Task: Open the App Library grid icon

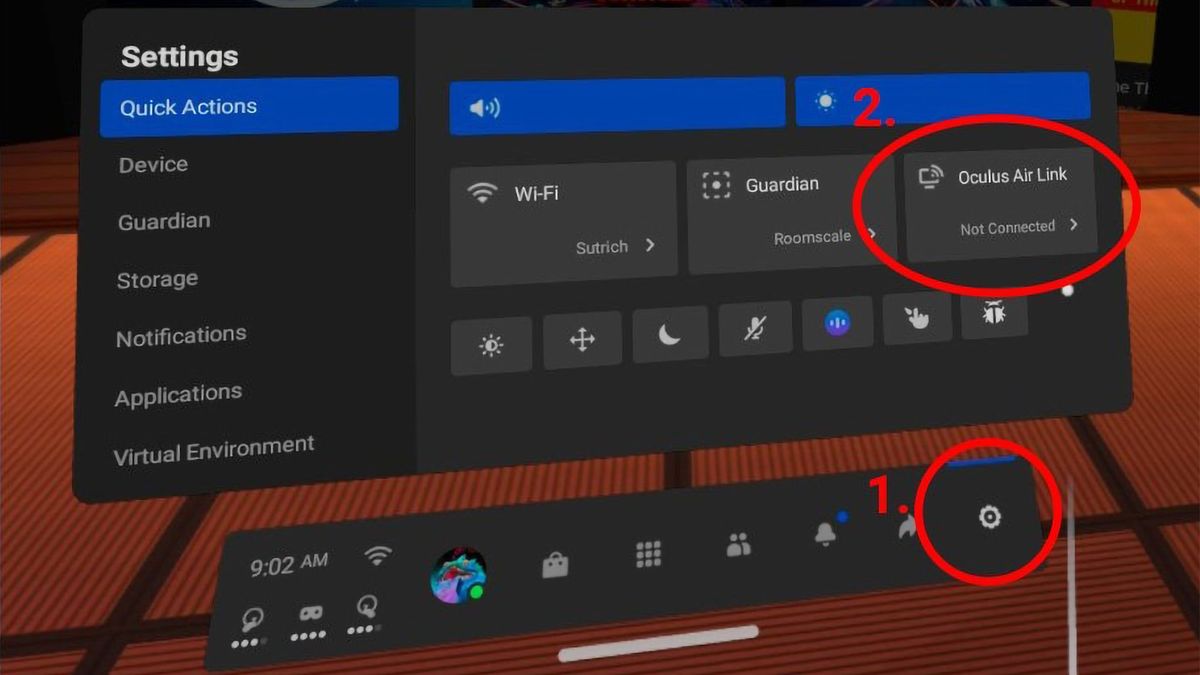Action: tap(647, 553)
